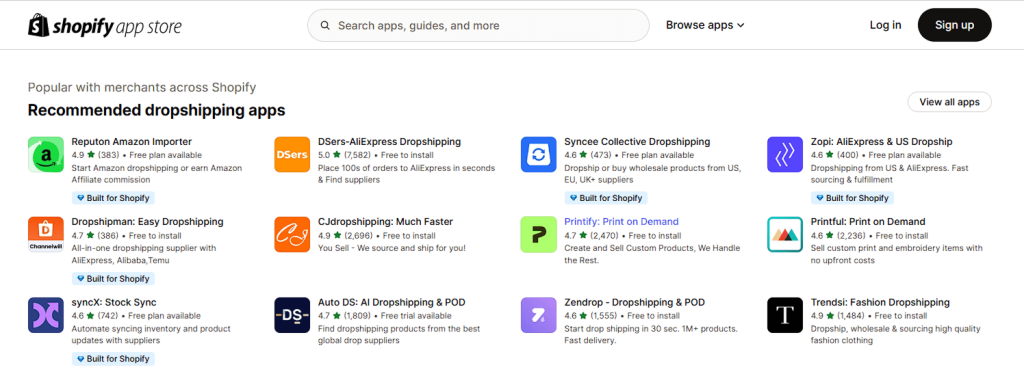Click "Start drop shipping in 30 sec" description
Viewport: 1024px width, 389px height.
[x=650, y=334]
